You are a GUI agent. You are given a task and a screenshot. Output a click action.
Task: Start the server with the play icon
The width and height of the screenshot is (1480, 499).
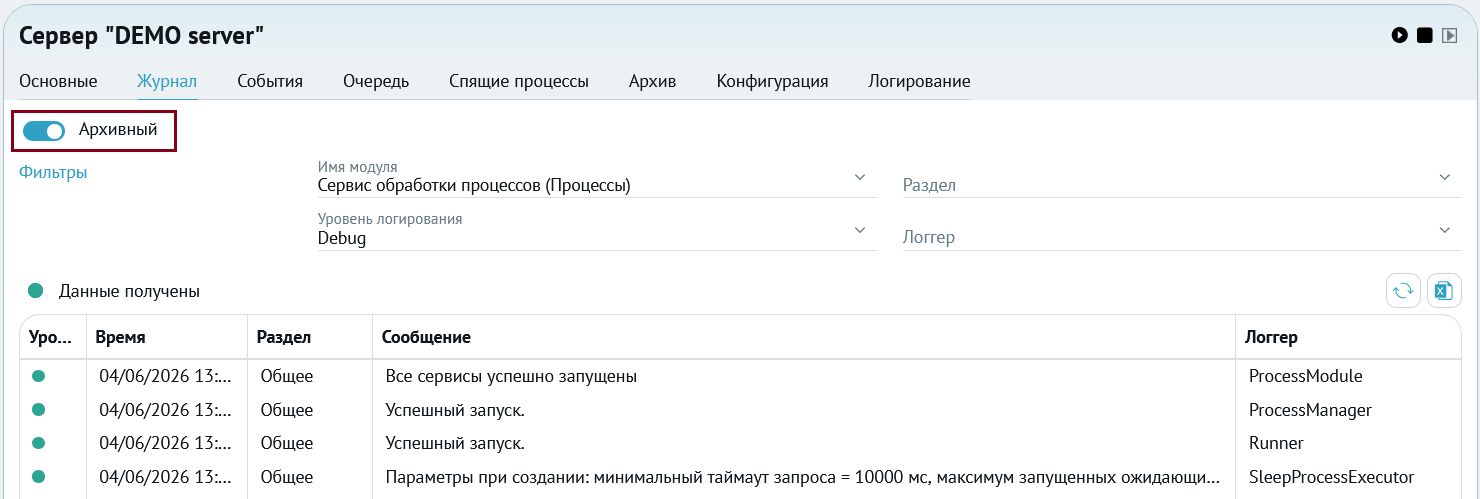[x=1399, y=35]
